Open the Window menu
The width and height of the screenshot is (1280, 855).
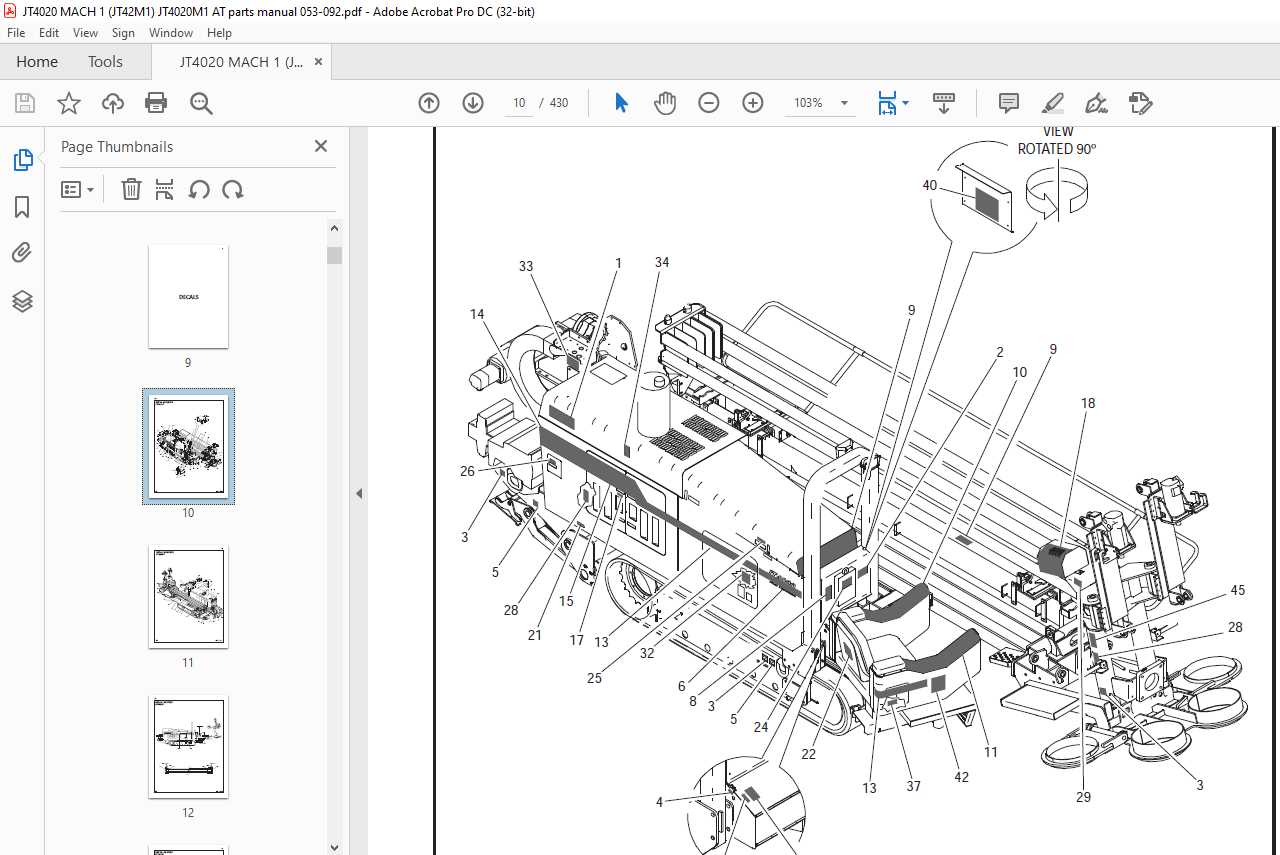click(171, 33)
